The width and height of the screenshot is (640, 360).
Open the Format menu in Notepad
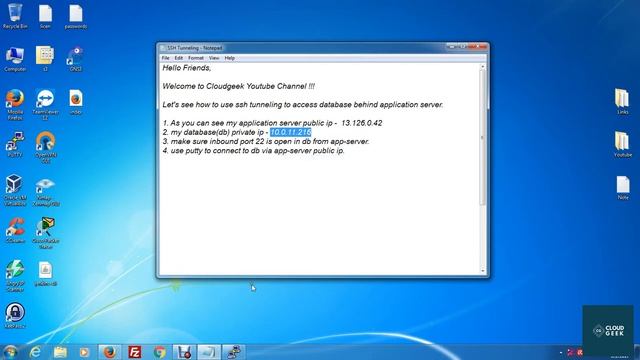pyautogui.click(x=196, y=58)
